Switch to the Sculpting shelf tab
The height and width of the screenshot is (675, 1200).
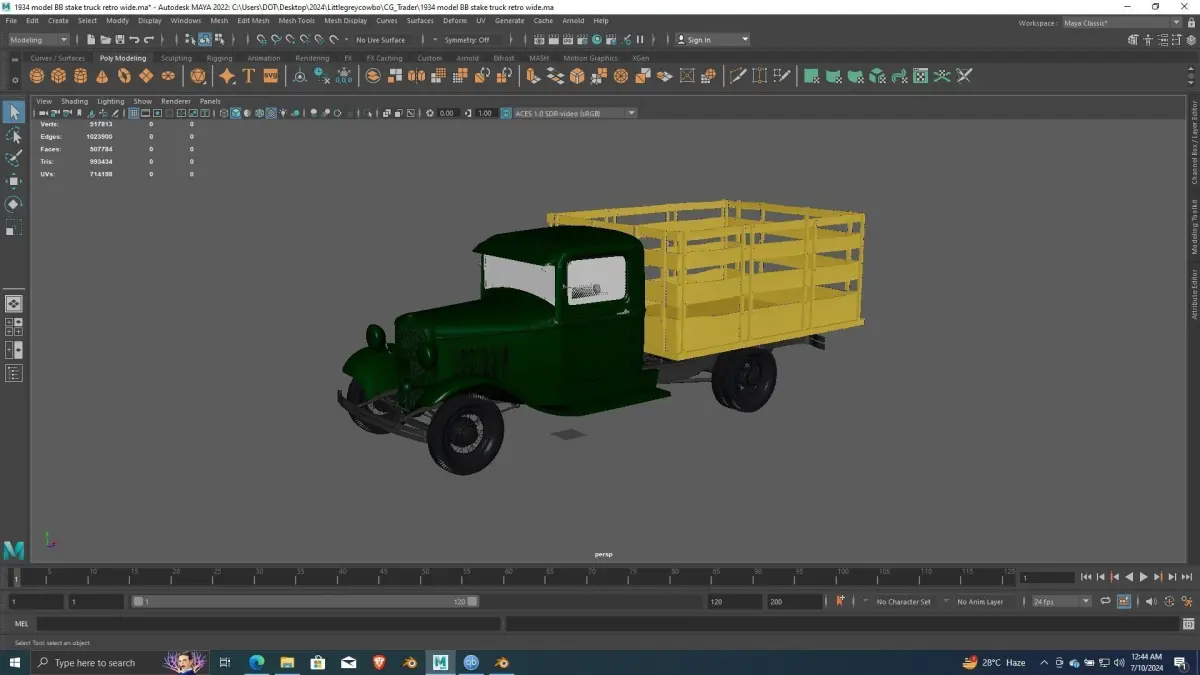pos(176,58)
